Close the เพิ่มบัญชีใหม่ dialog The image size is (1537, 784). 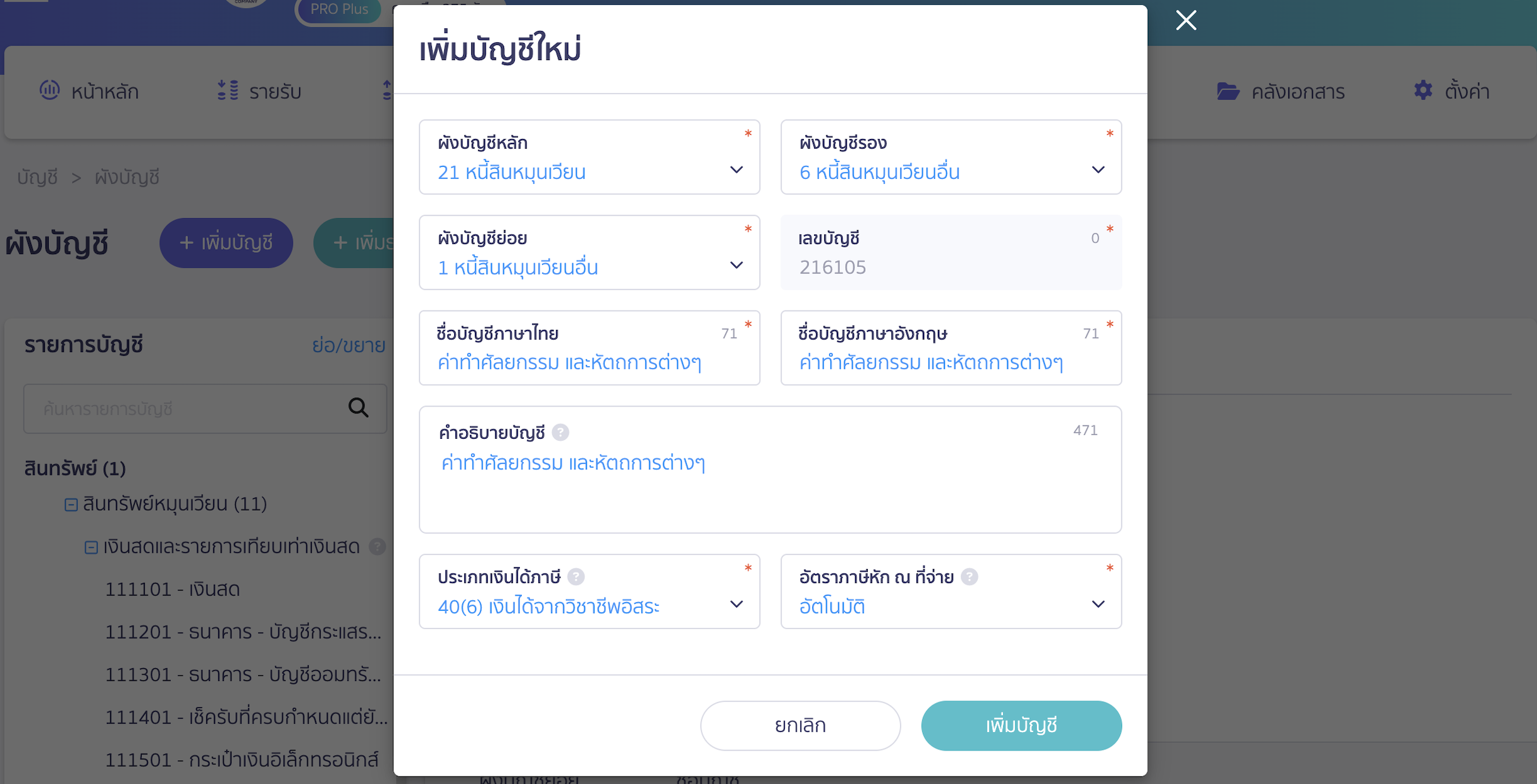1185,20
